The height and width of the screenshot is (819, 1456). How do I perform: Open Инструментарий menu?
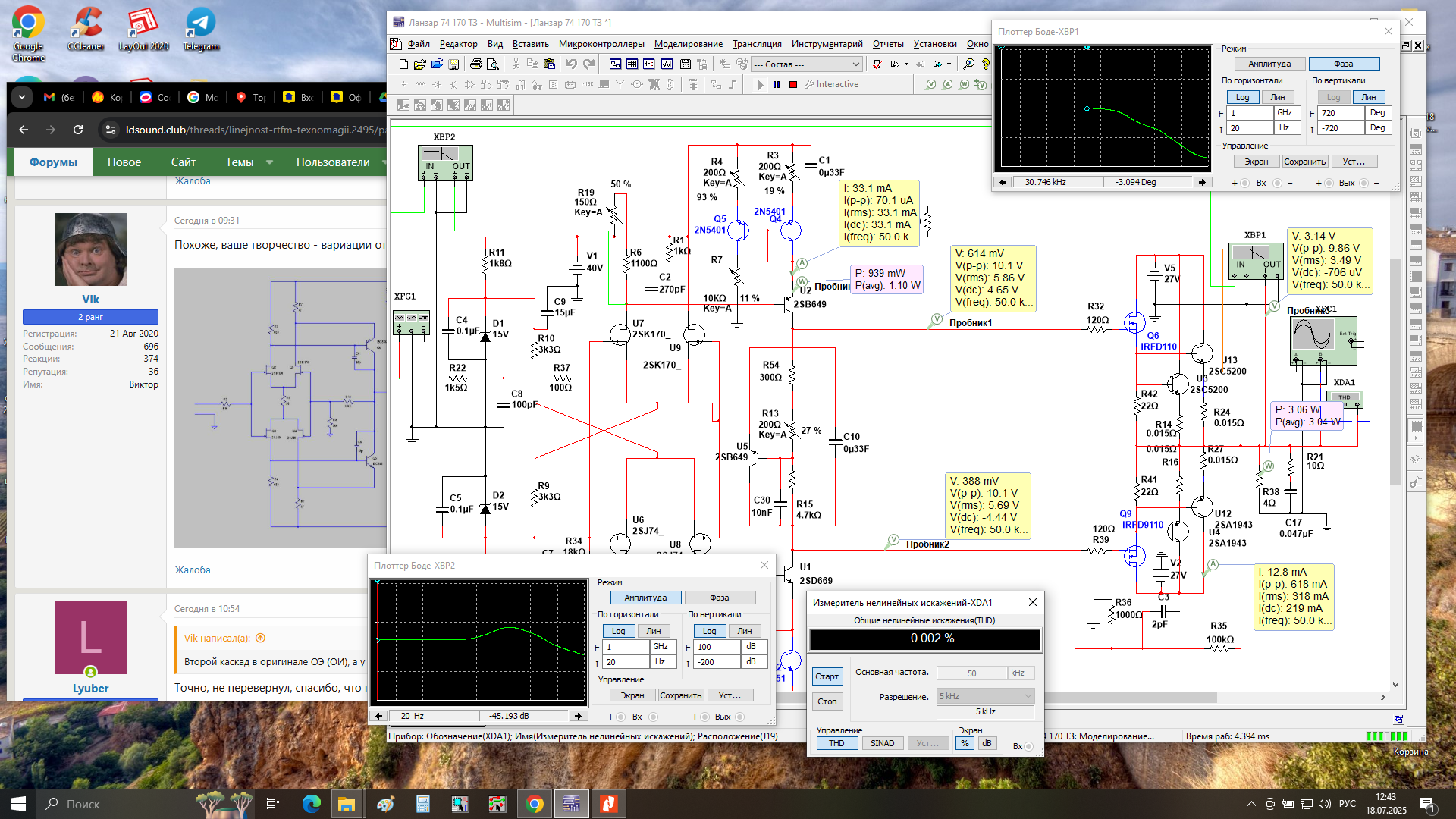827,44
